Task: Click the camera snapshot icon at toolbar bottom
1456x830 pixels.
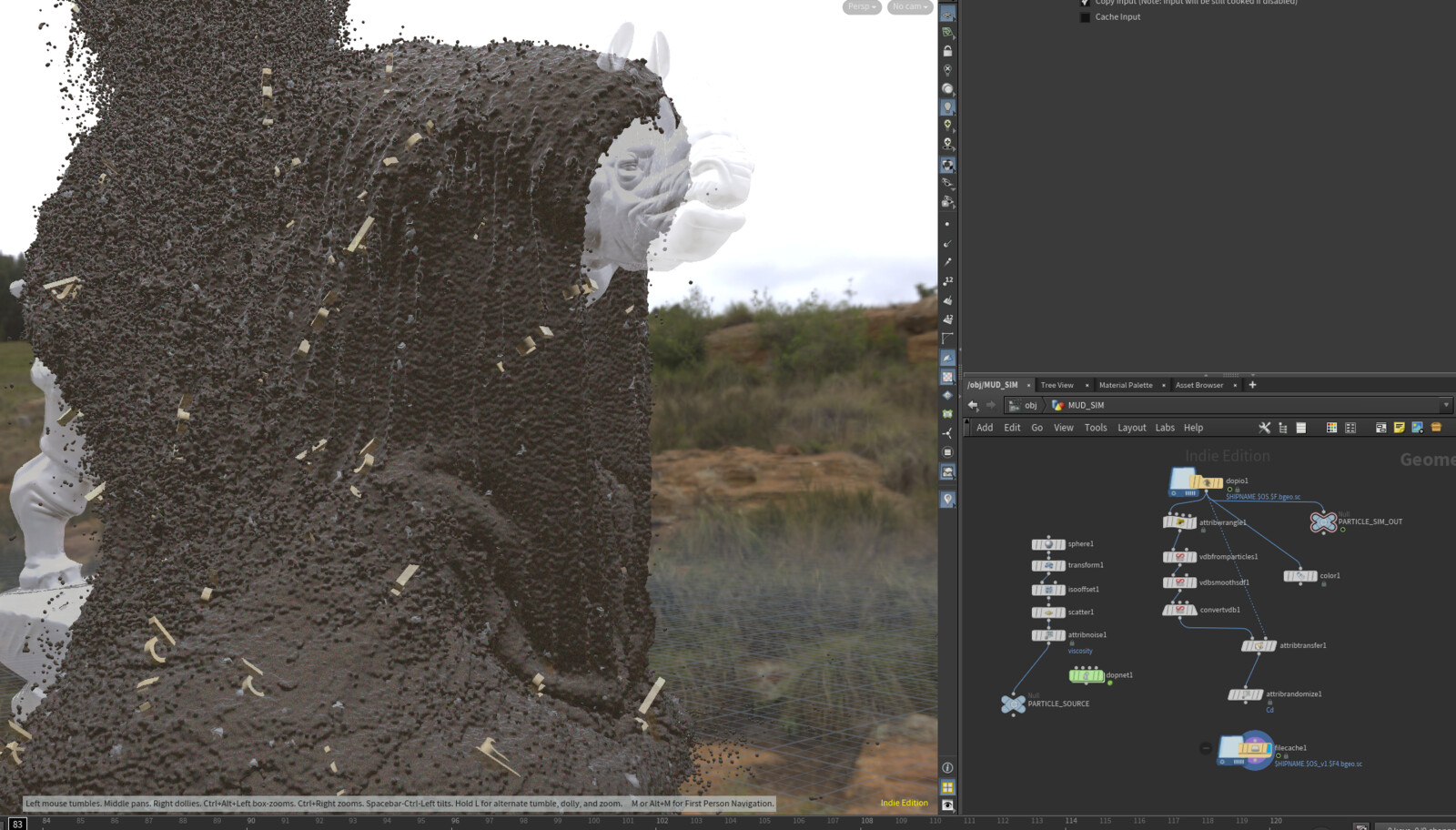Action: point(947,805)
